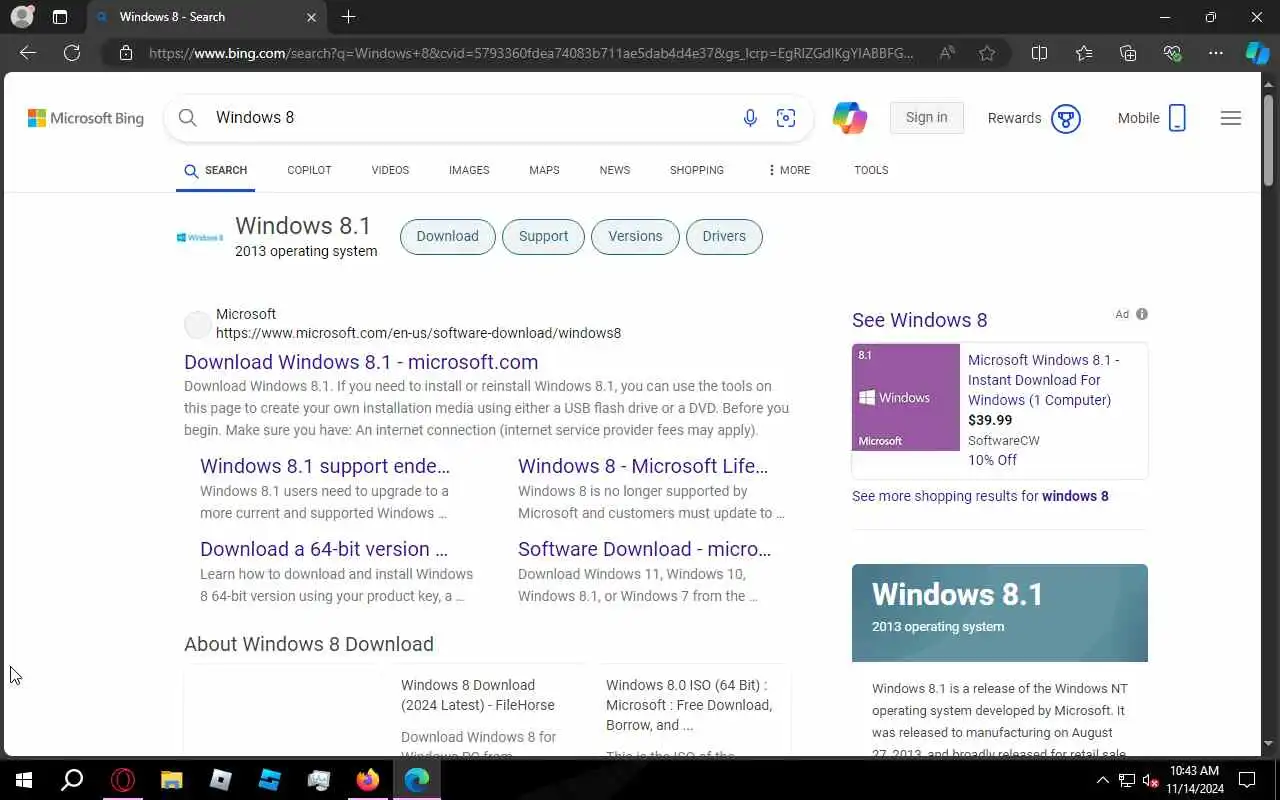Open a new tab with plus icon
Screen dimensions: 1280x800
[348, 17]
